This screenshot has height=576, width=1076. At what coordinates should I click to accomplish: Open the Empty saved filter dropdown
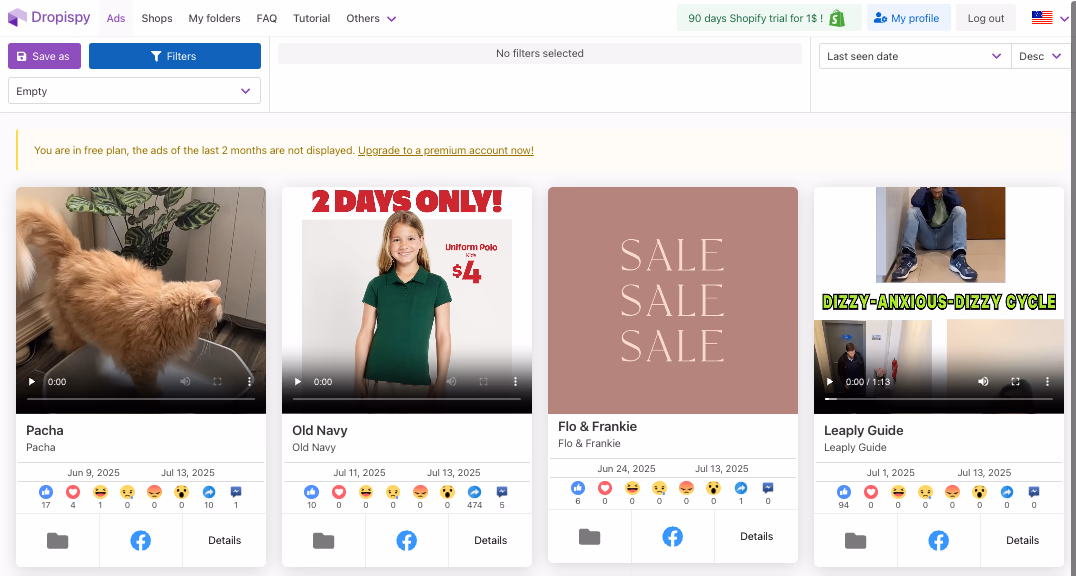tap(134, 91)
